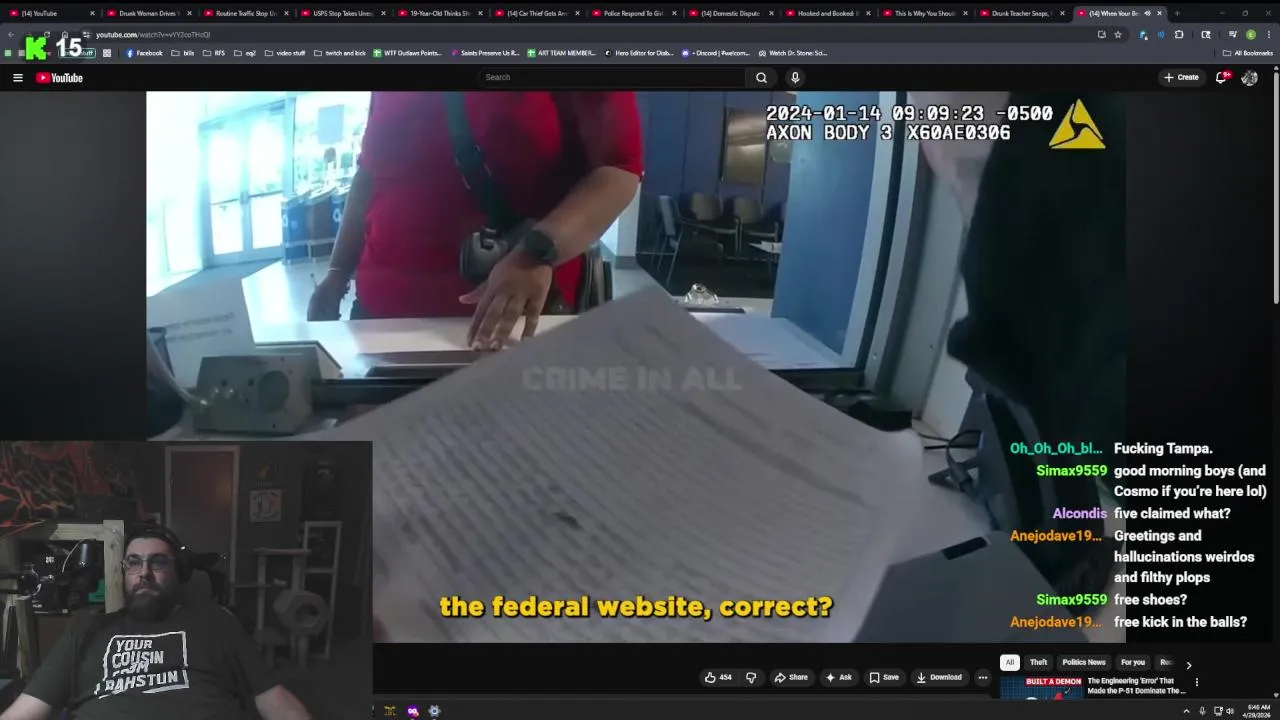
Task: View notifications via the bell icon
Action: click(x=1222, y=77)
